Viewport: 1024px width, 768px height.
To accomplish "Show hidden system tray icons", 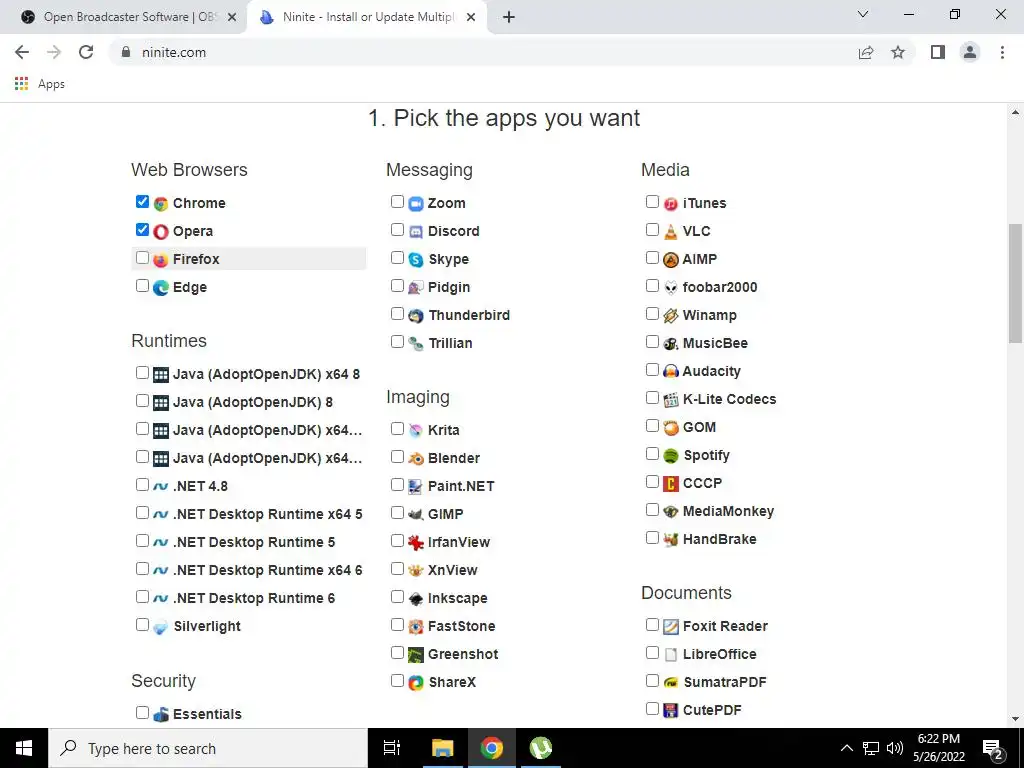I will pyautogui.click(x=846, y=748).
